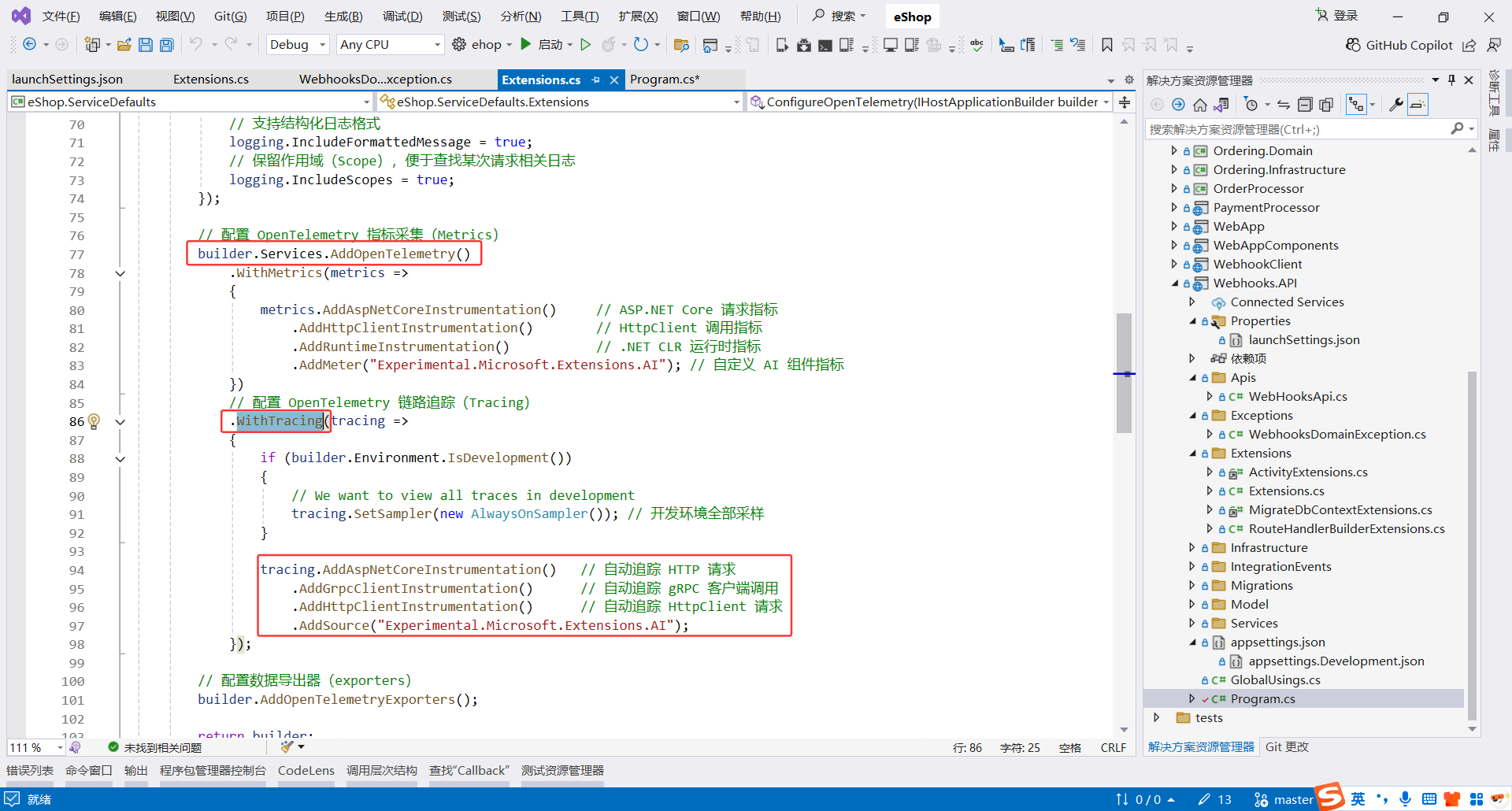Image resolution: width=1512 pixels, height=811 pixels.
Task: Toggle a bookmark with the bookmark icon
Action: [x=1107, y=45]
